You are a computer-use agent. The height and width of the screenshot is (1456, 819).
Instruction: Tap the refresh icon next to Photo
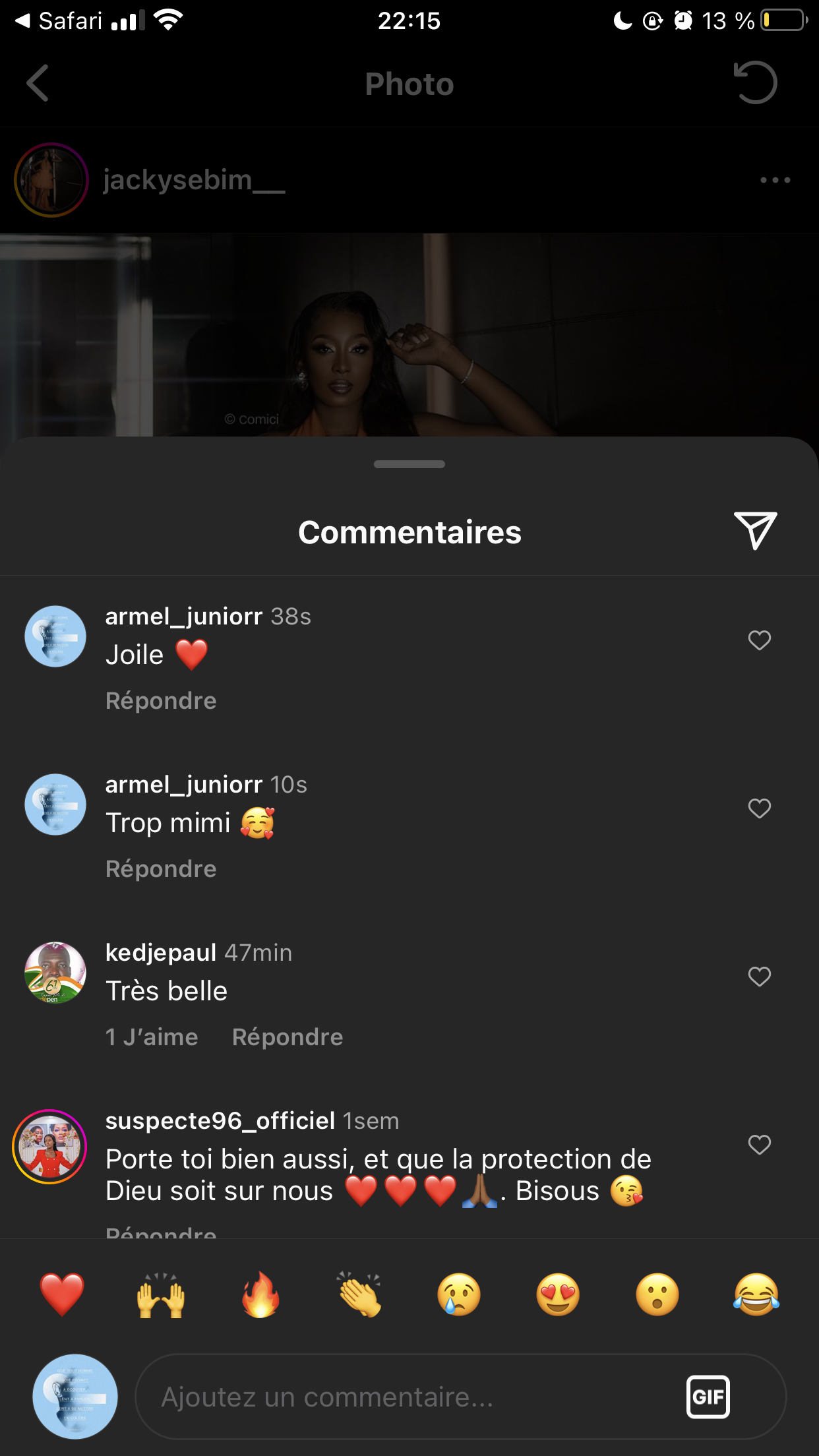tap(756, 83)
